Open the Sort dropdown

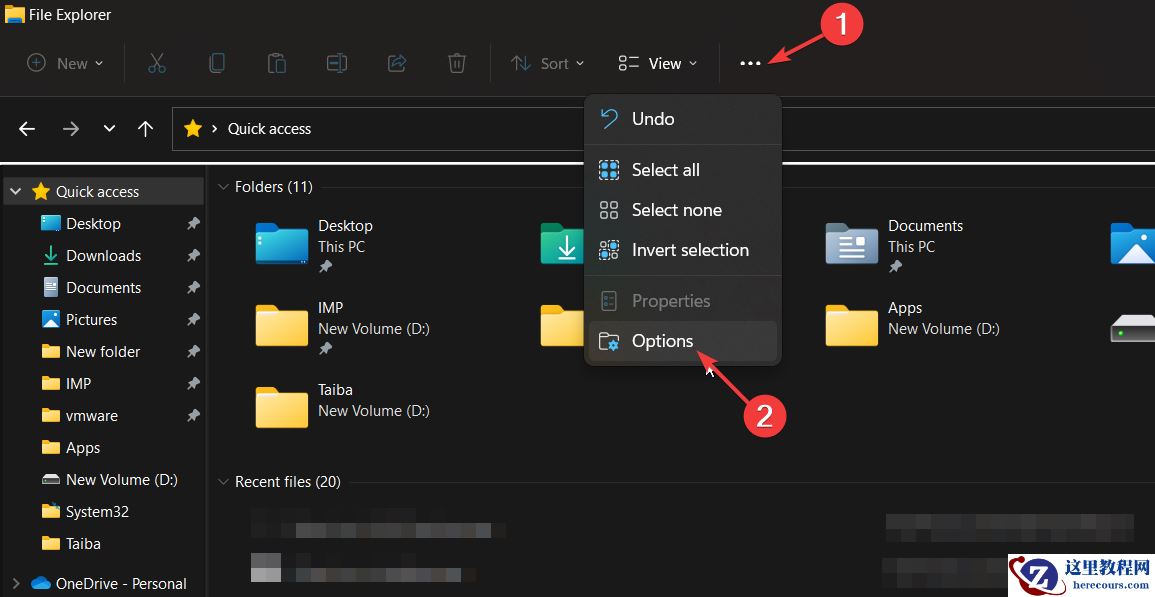[x=547, y=63]
